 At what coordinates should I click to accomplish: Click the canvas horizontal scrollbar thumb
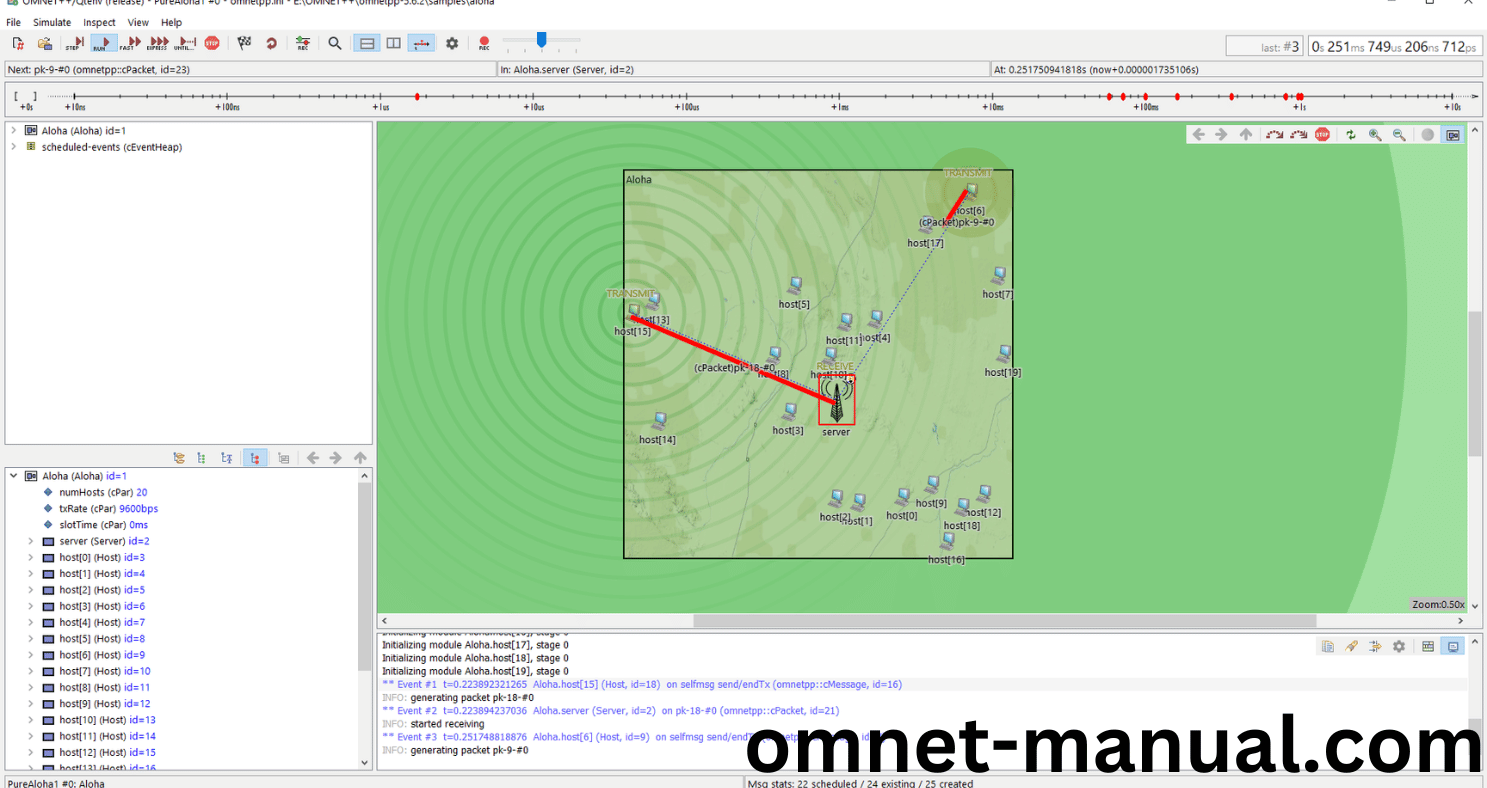point(1004,621)
